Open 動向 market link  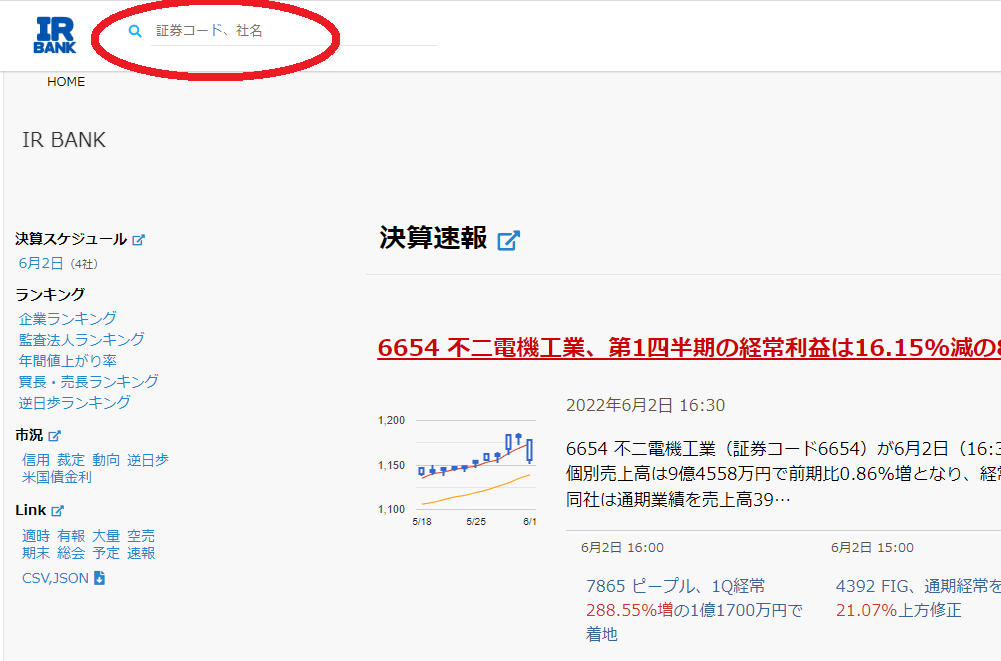[x=106, y=460]
